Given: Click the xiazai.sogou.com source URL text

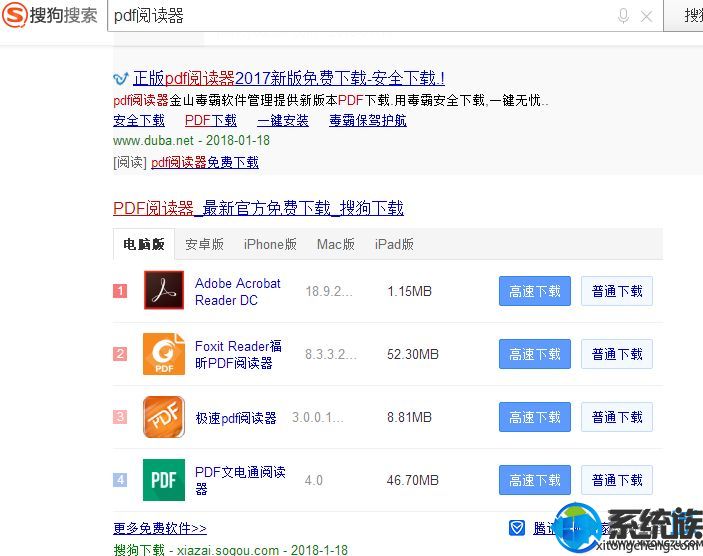Looking at the screenshot, I should pyautogui.click(x=228, y=550).
